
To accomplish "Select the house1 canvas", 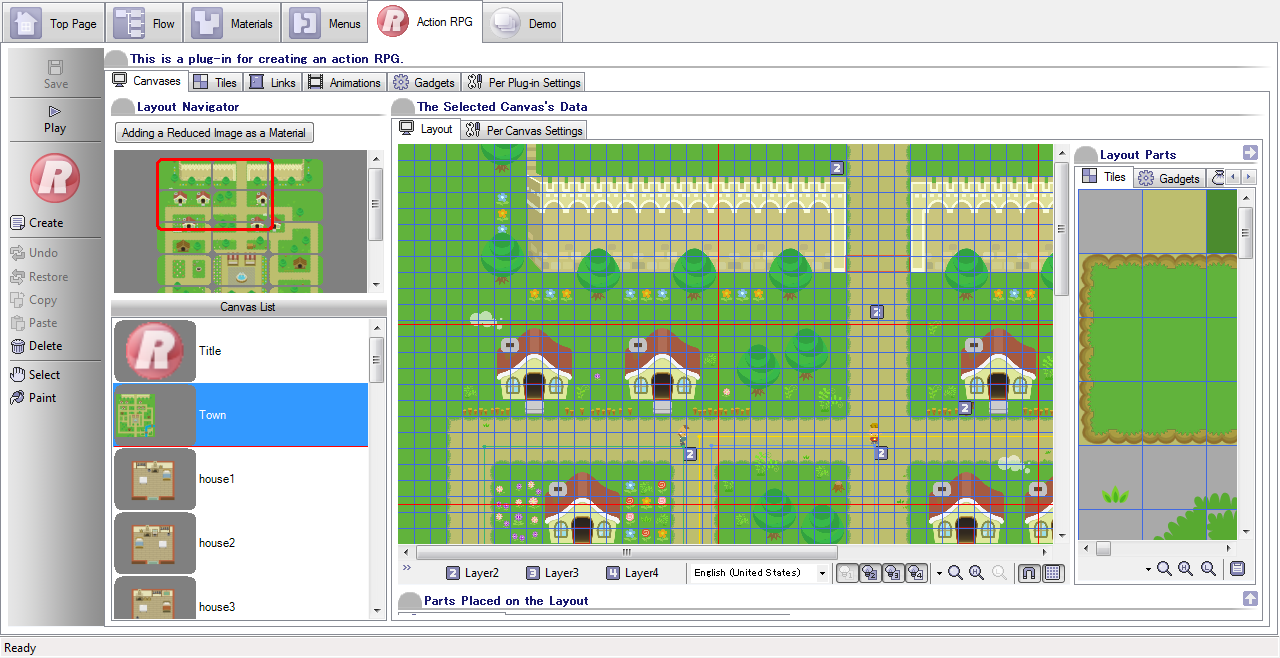I will (240, 479).
